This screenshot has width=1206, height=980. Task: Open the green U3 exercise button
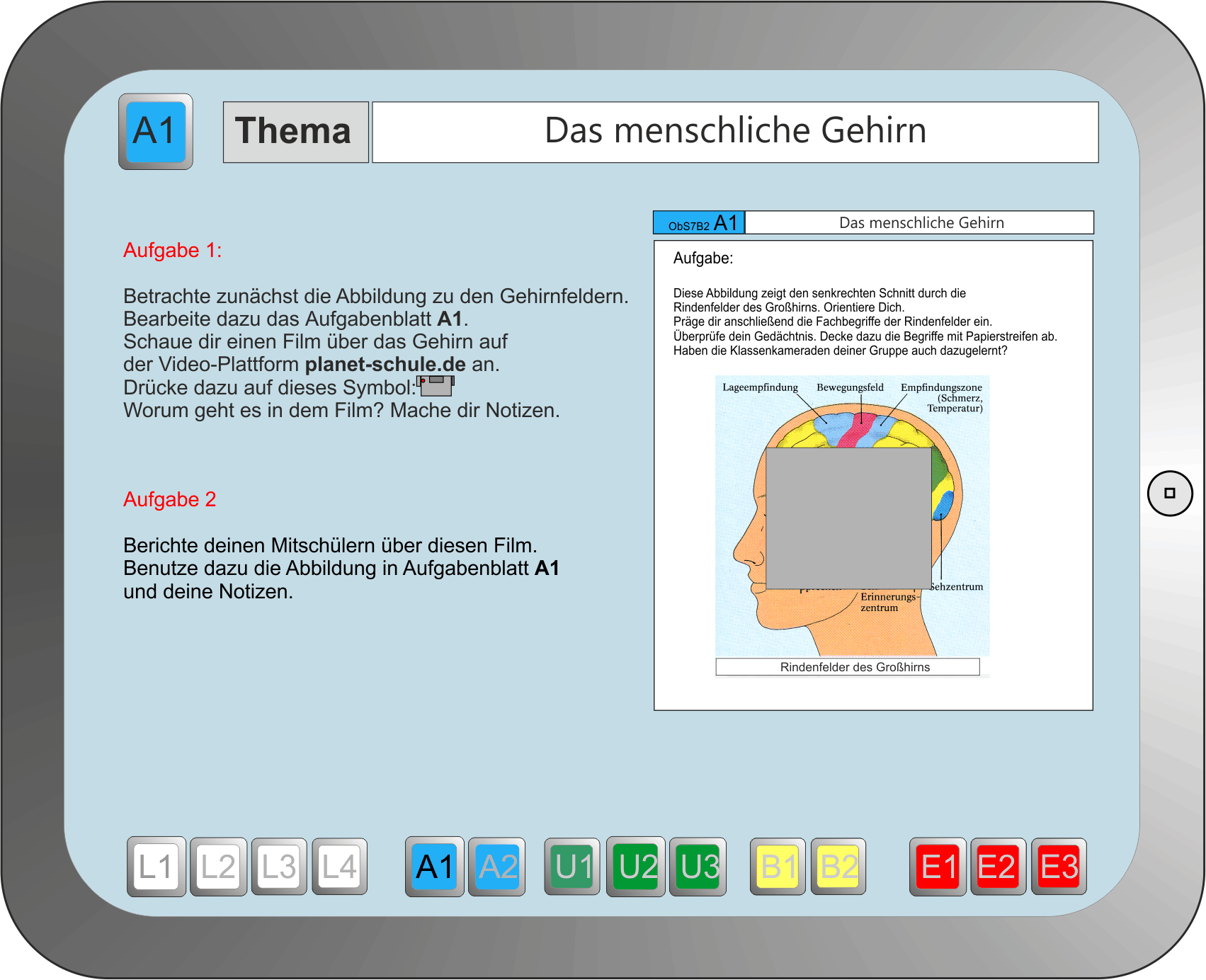pyautogui.click(x=698, y=867)
